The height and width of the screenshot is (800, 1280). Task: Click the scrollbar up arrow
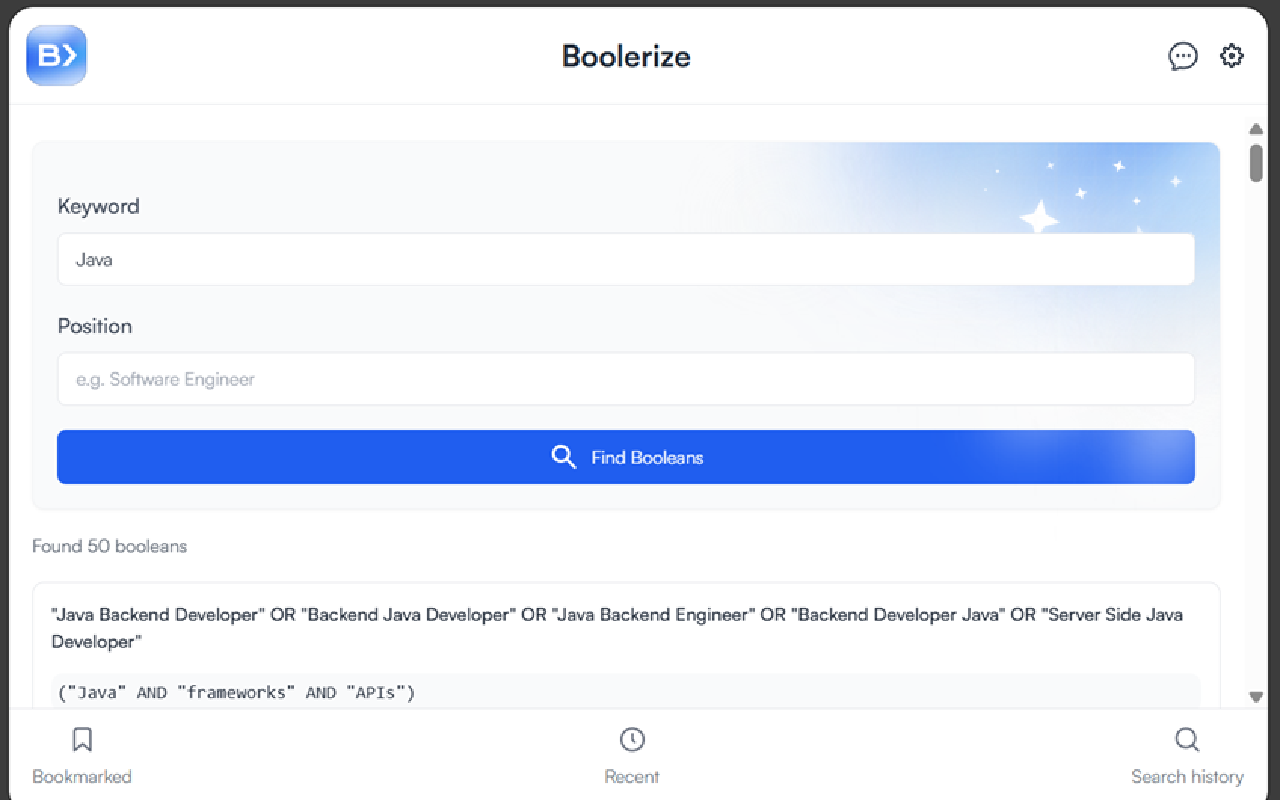(1256, 129)
